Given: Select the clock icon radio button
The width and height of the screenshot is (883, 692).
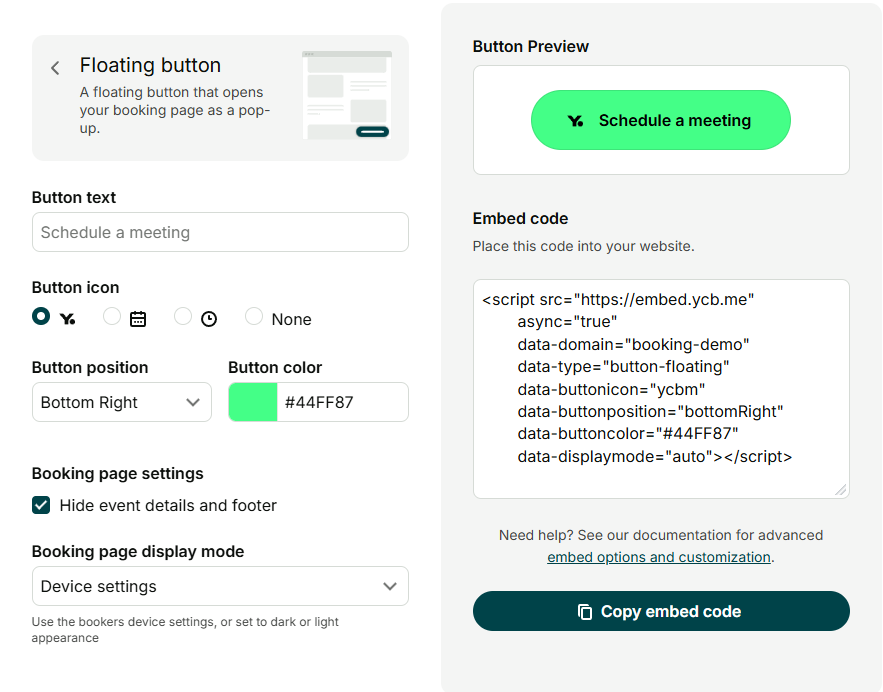Looking at the screenshot, I should coord(183,316).
